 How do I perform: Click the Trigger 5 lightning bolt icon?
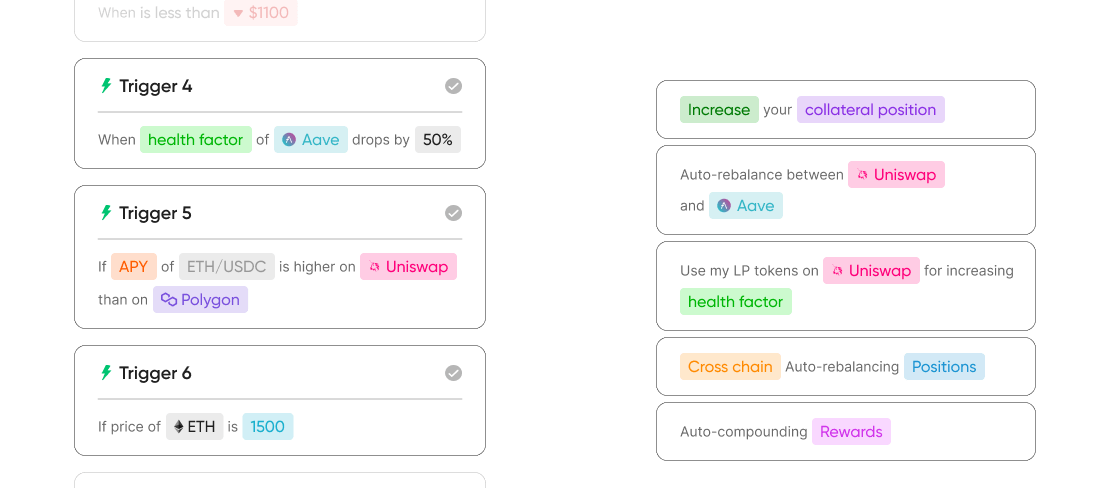[105, 213]
